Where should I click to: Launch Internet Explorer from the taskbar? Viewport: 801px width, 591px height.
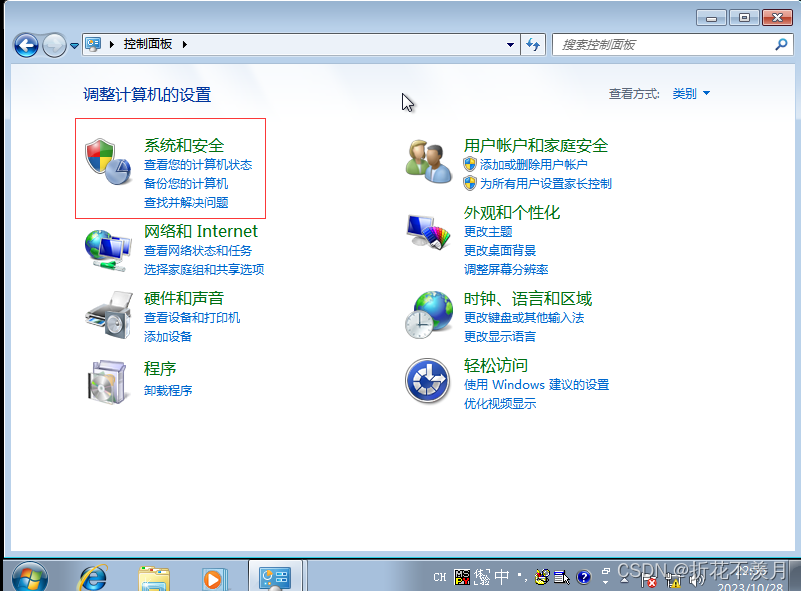(92, 578)
